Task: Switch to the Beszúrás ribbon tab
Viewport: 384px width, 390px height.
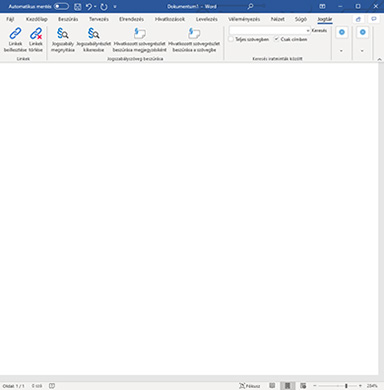Action: tap(68, 19)
